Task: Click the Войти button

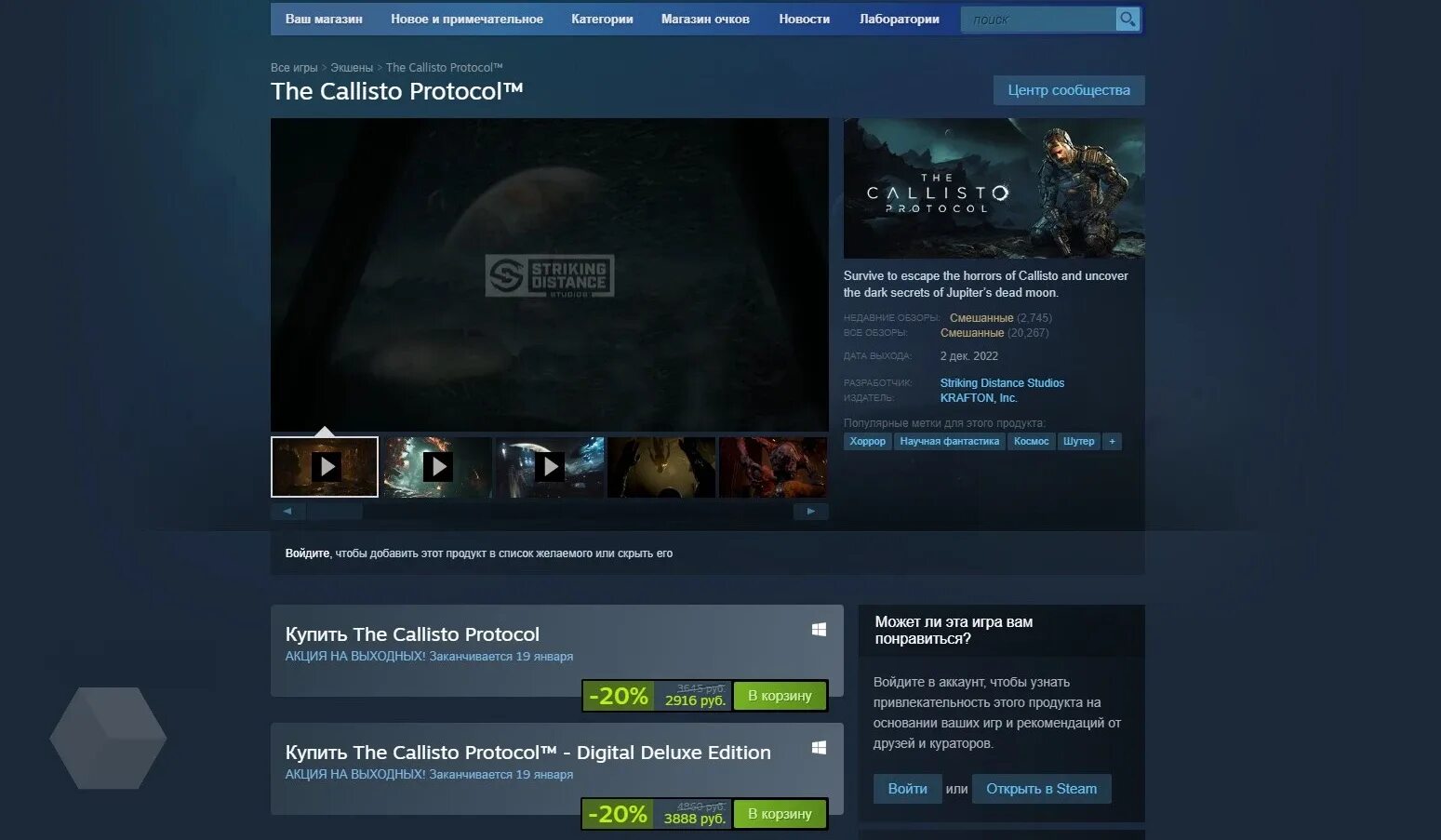Action: click(x=907, y=789)
